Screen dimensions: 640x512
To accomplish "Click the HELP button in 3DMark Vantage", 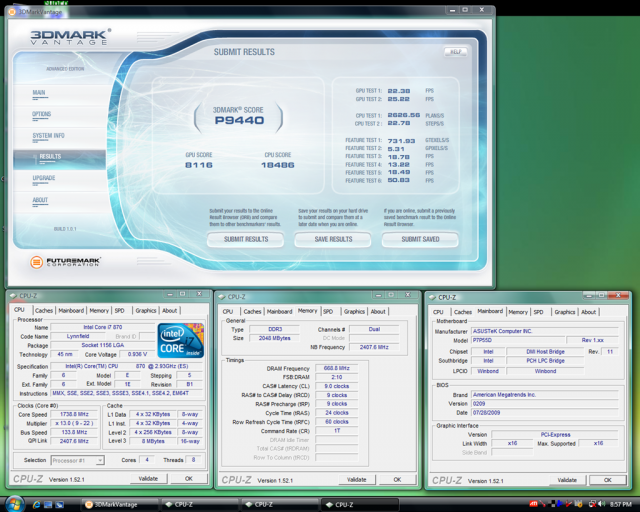I will click(x=456, y=52).
